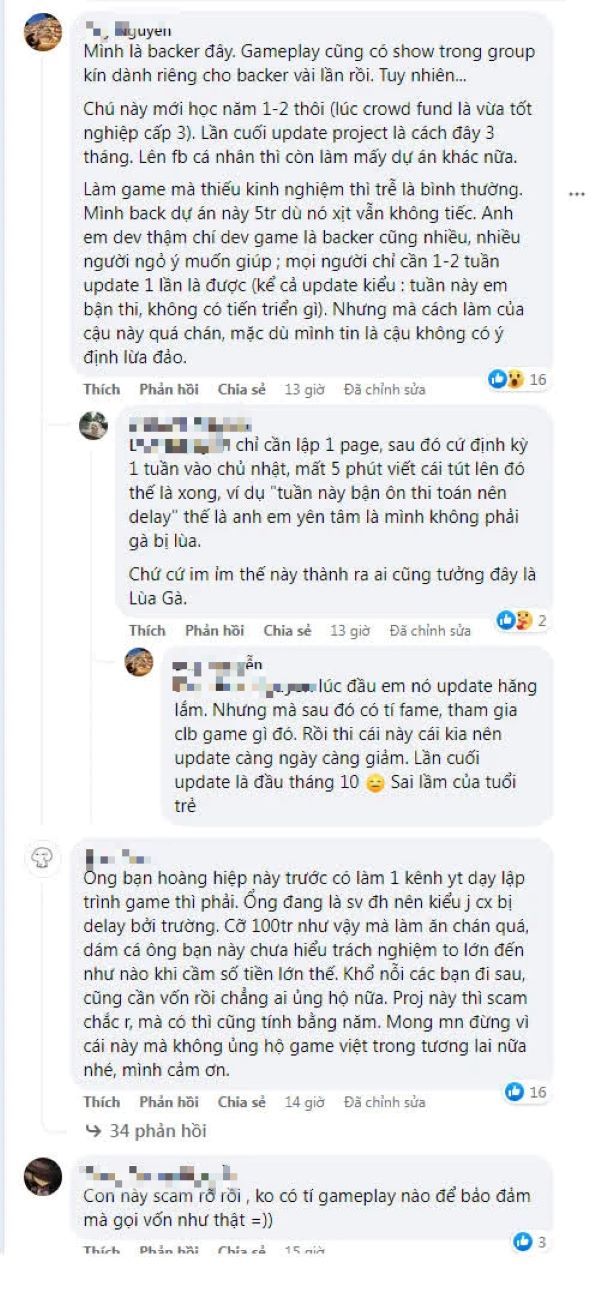Click the gray default avatar of the "hoàng hiệp" comment
The width and height of the screenshot is (600, 1291).
coord(44,856)
